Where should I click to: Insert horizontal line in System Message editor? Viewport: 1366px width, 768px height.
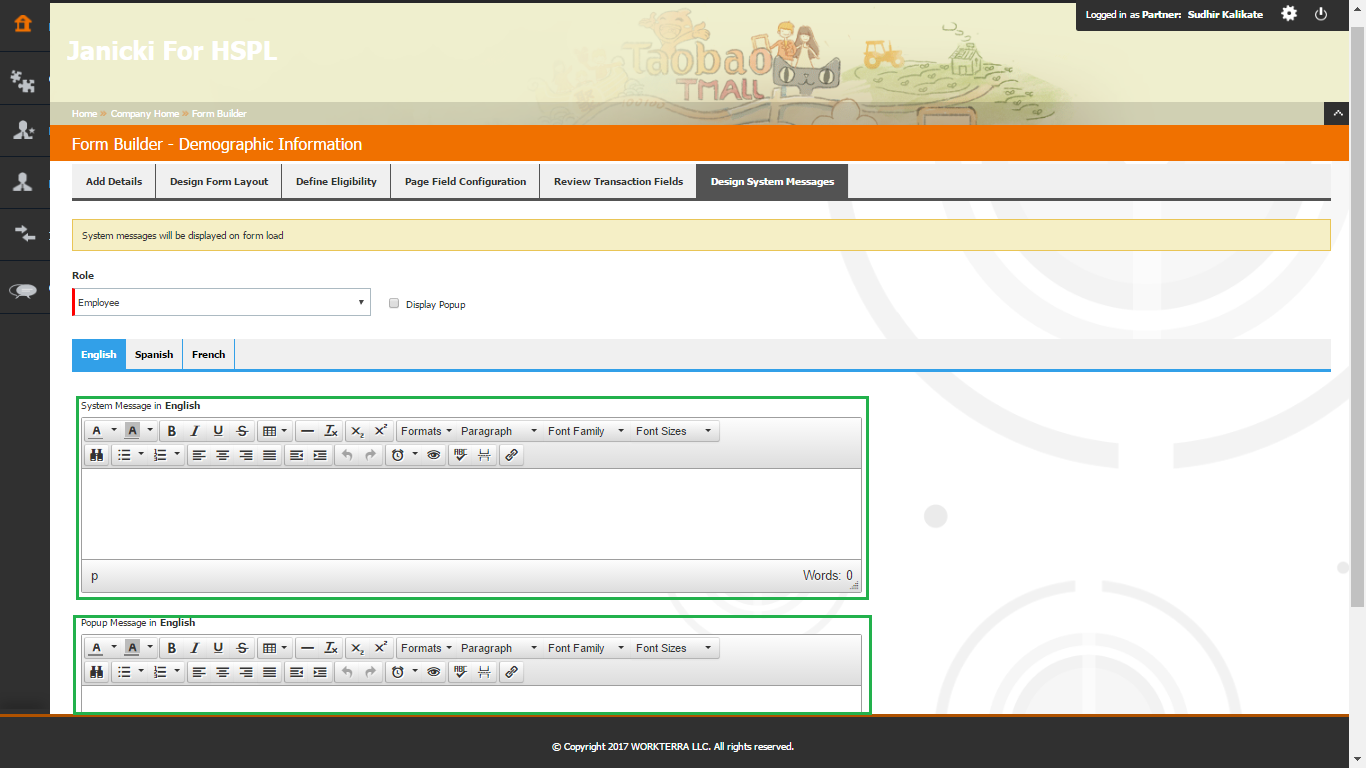point(307,431)
